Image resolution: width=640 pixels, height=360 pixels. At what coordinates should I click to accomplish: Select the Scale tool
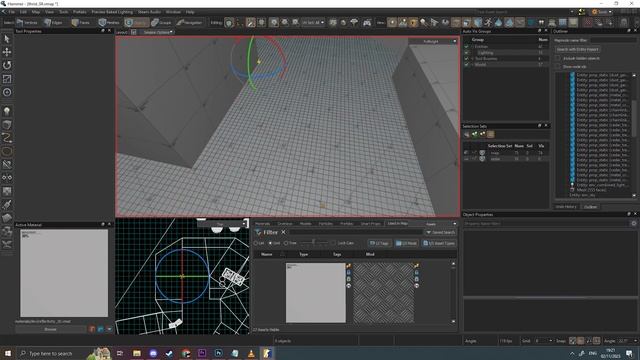[x=7, y=79]
